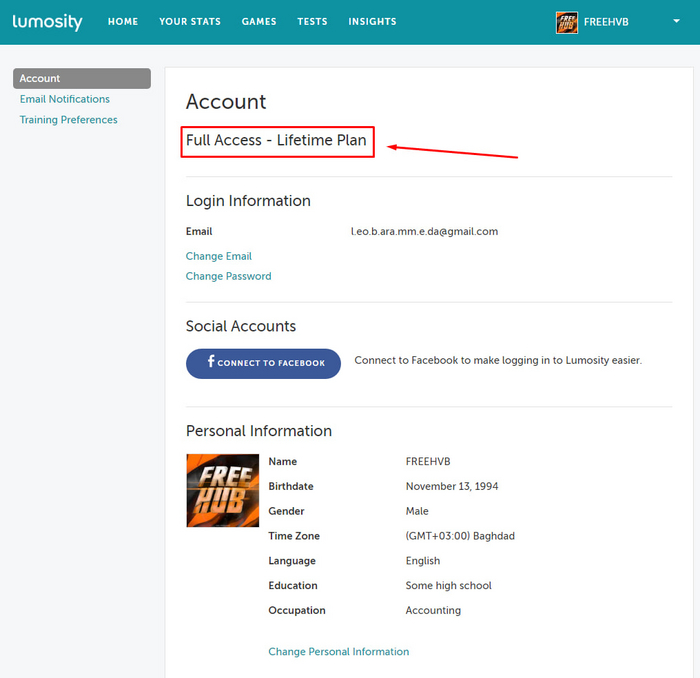Click the Full Access - Lifetime Plan text
The width and height of the screenshot is (700, 678).
[x=276, y=140]
